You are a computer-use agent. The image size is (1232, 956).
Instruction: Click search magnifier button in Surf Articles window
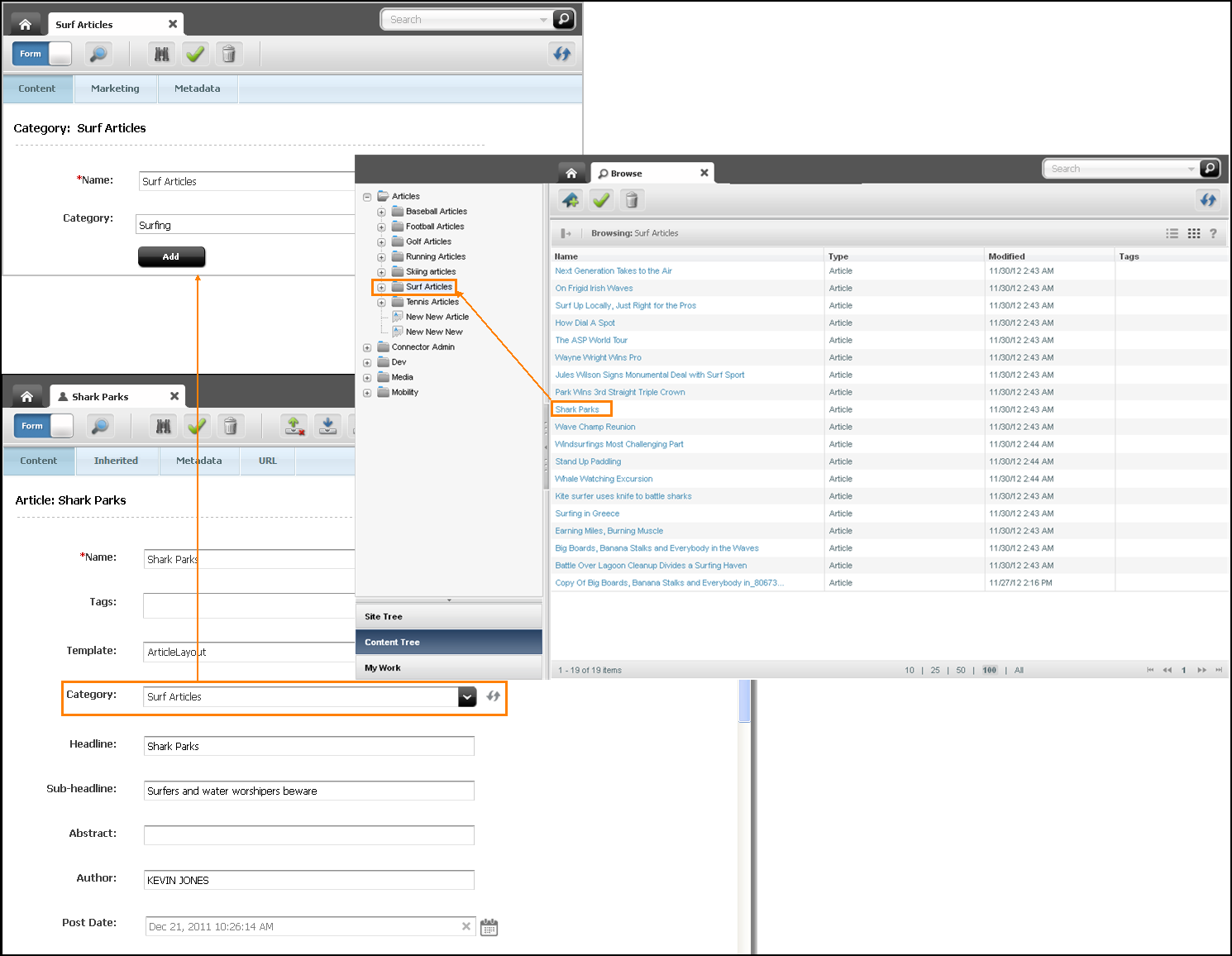click(x=564, y=19)
